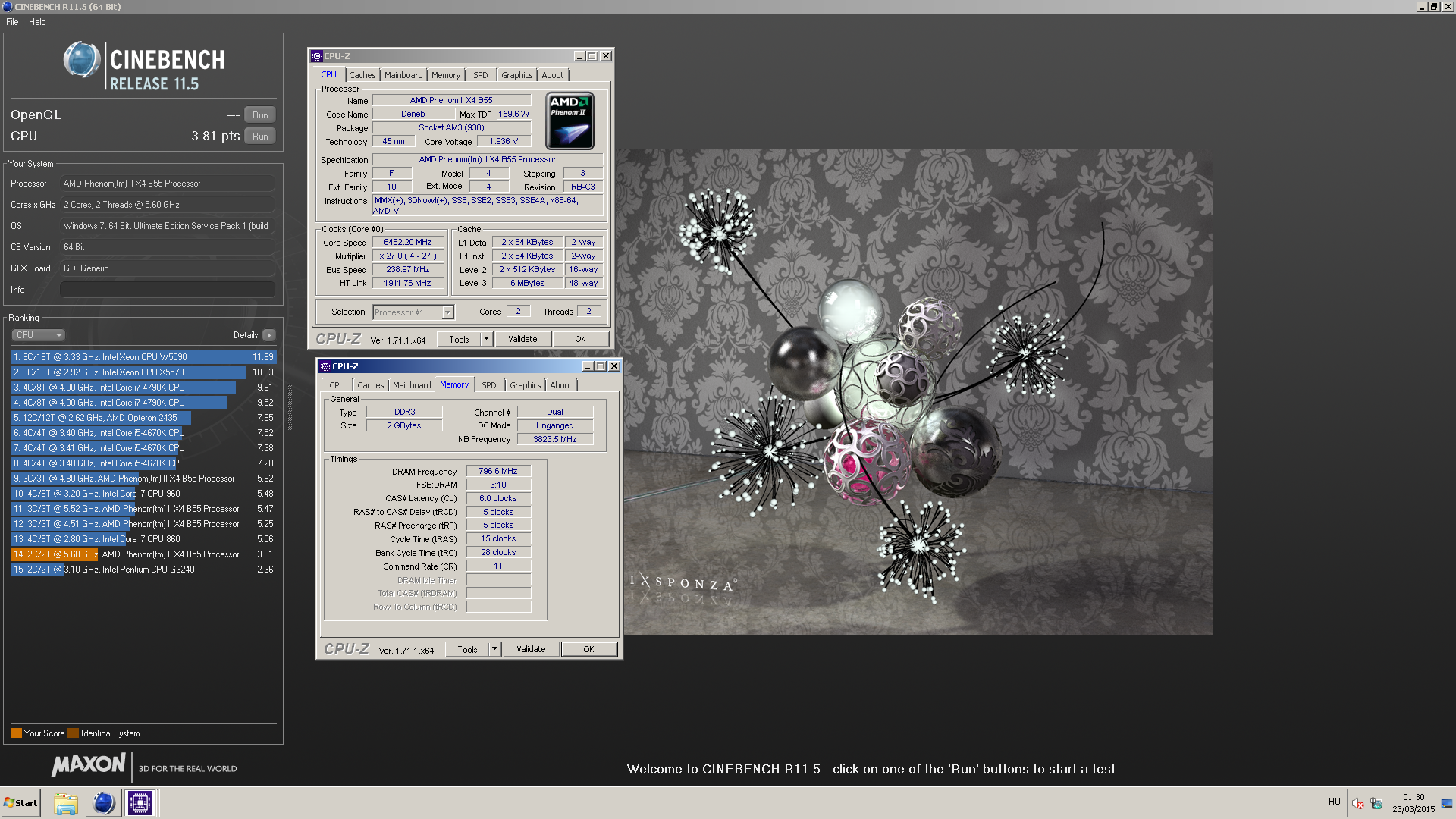
Task: Click OK in bottom CPU-Z window
Action: point(588,650)
